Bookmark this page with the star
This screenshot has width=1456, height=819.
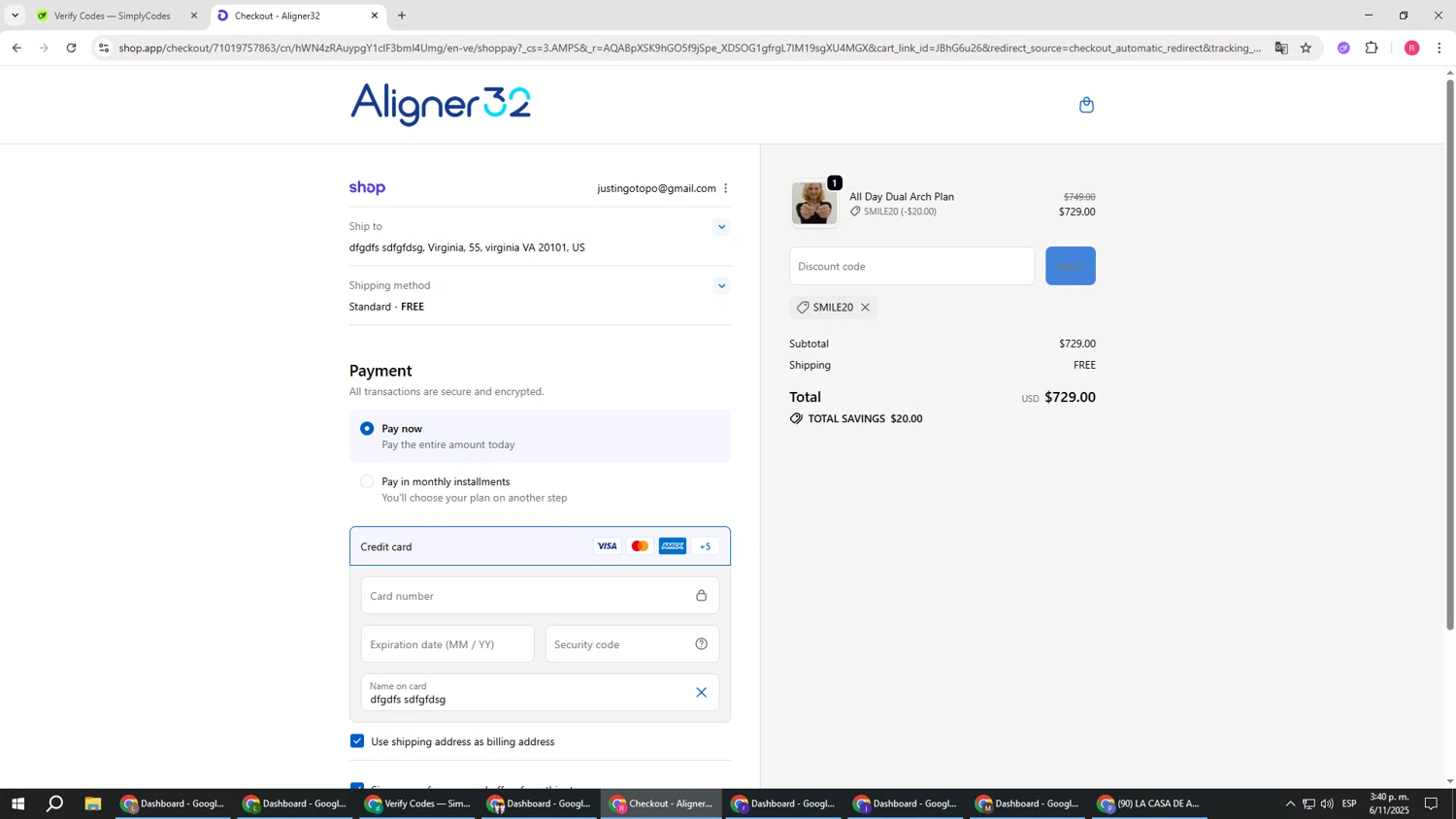[x=1306, y=48]
